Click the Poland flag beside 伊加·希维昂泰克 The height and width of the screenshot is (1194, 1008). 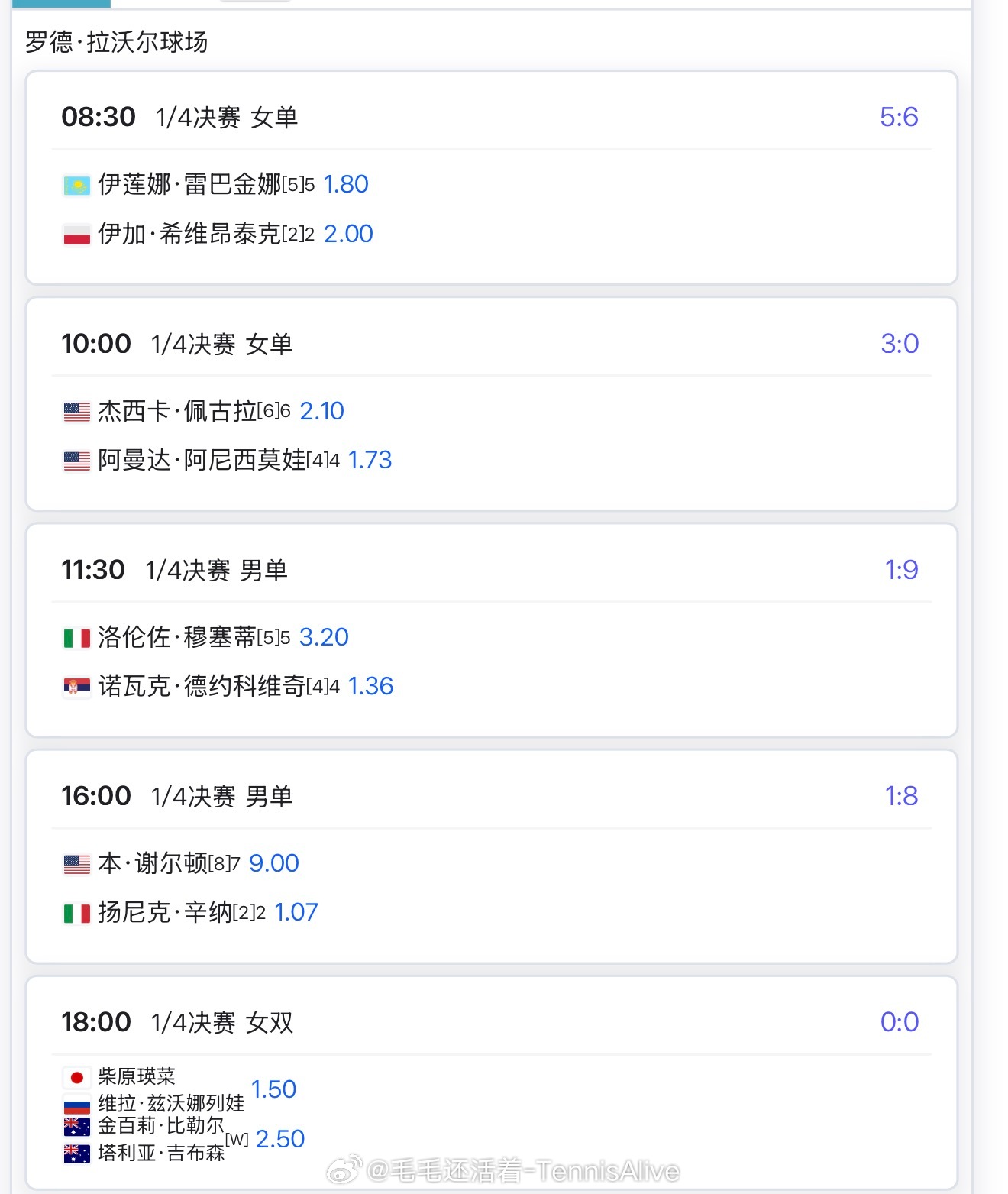pos(76,235)
